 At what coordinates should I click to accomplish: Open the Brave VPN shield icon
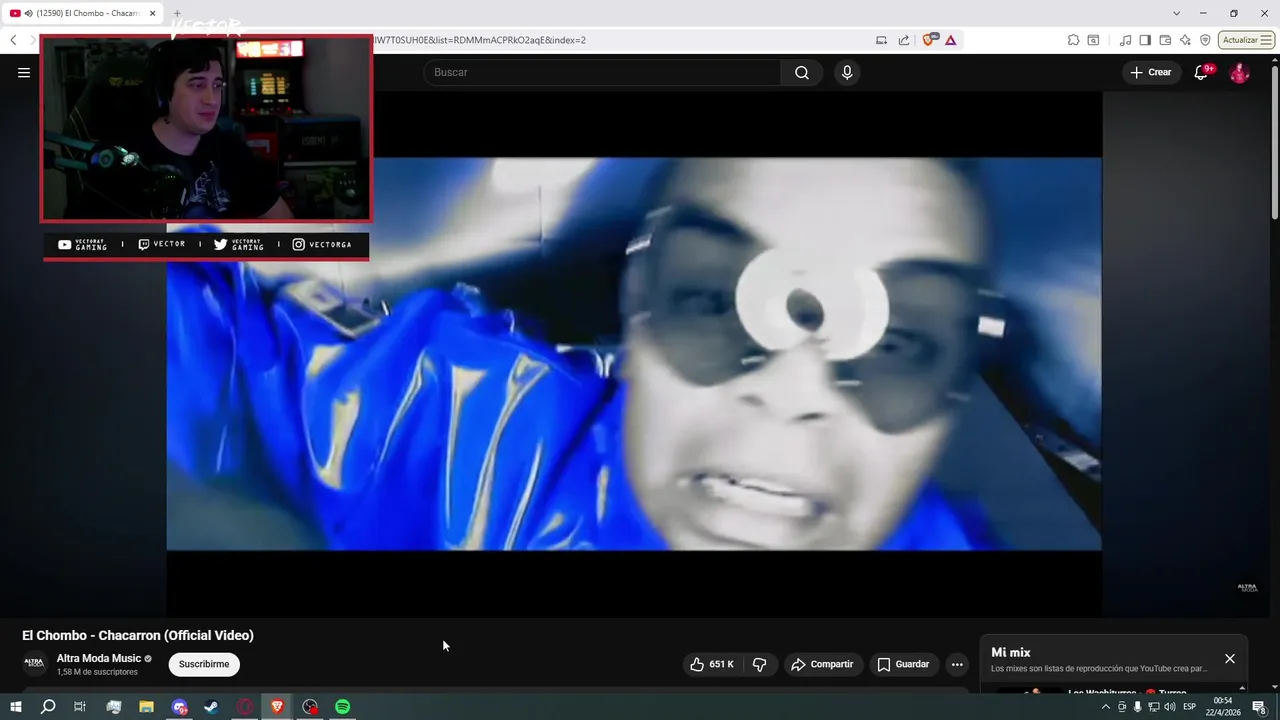pyautogui.click(x=1205, y=40)
